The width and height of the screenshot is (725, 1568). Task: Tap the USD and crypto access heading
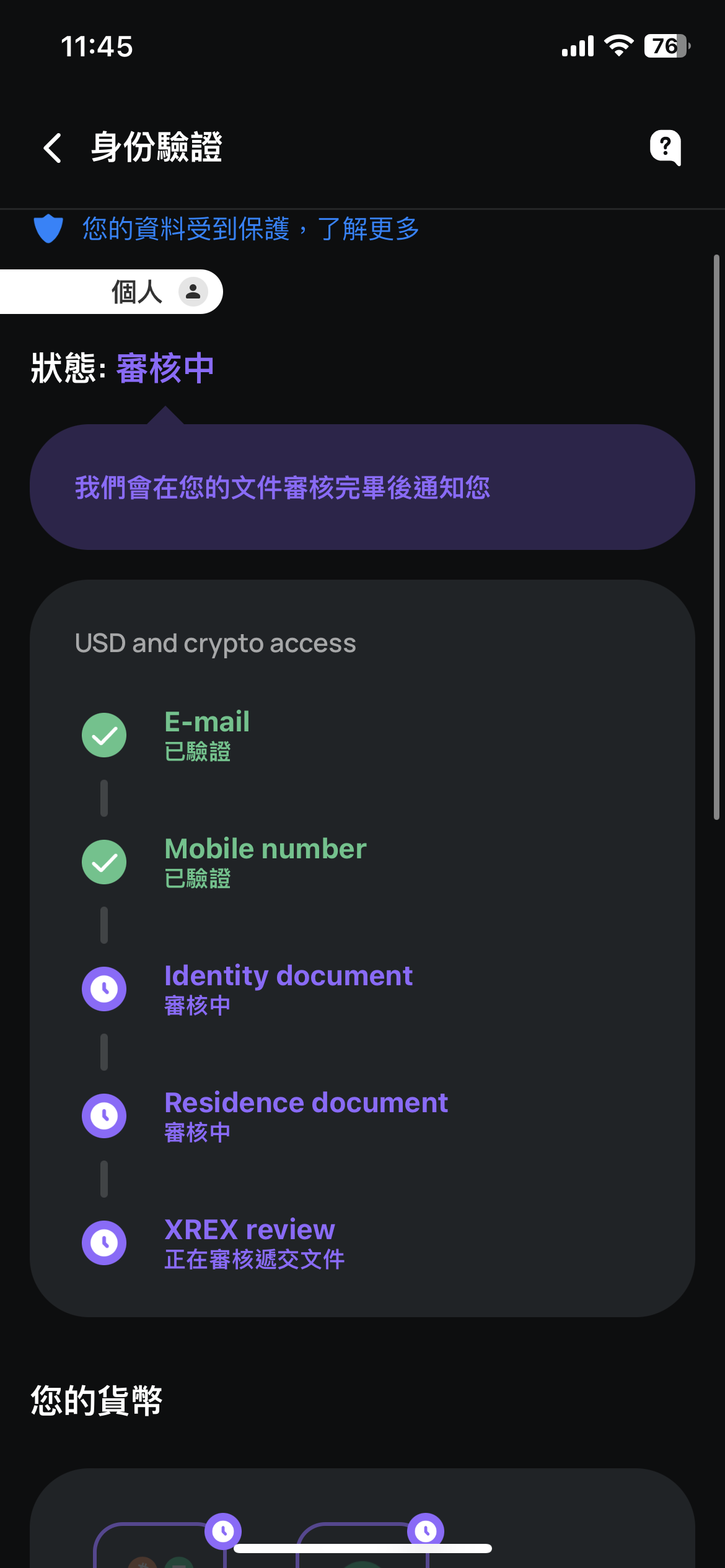[x=216, y=643]
